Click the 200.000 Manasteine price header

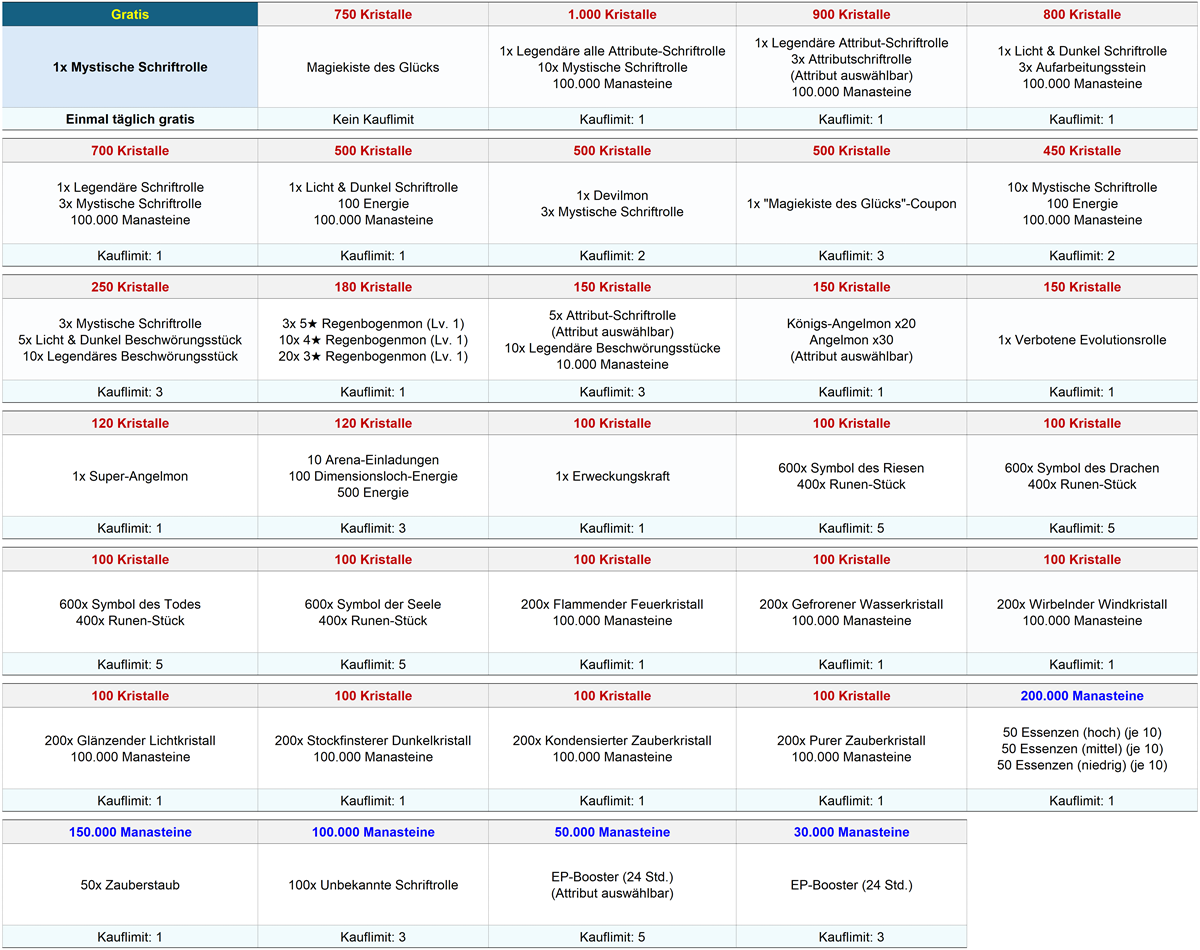click(x=1082, y=696)
